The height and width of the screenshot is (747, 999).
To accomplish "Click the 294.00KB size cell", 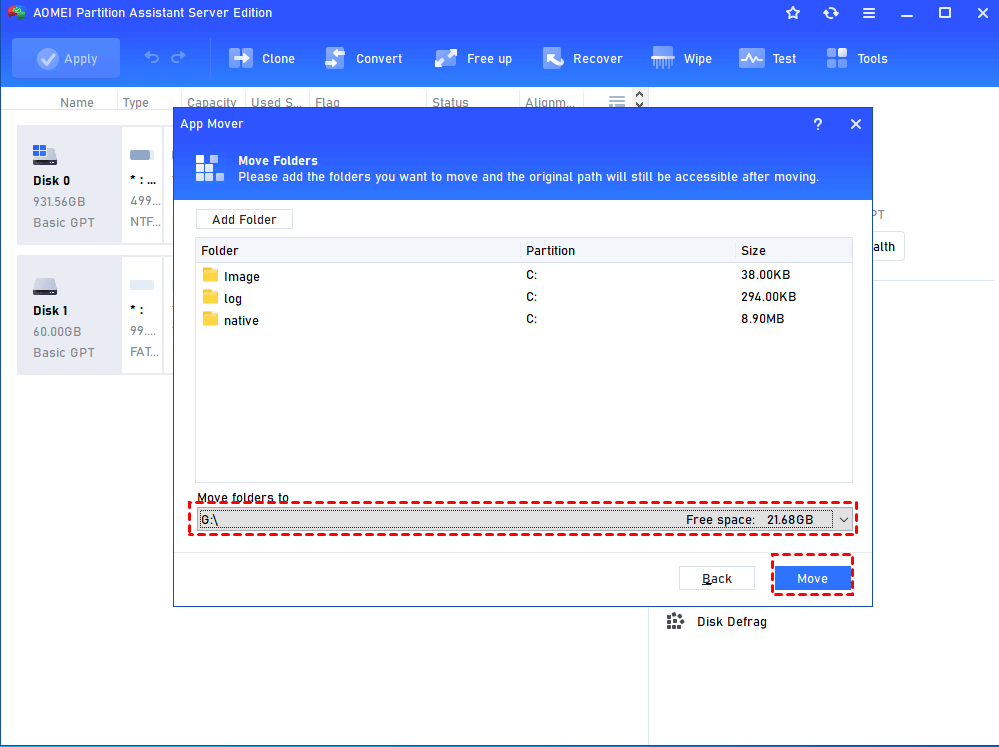I will click(x=768, y=297).
